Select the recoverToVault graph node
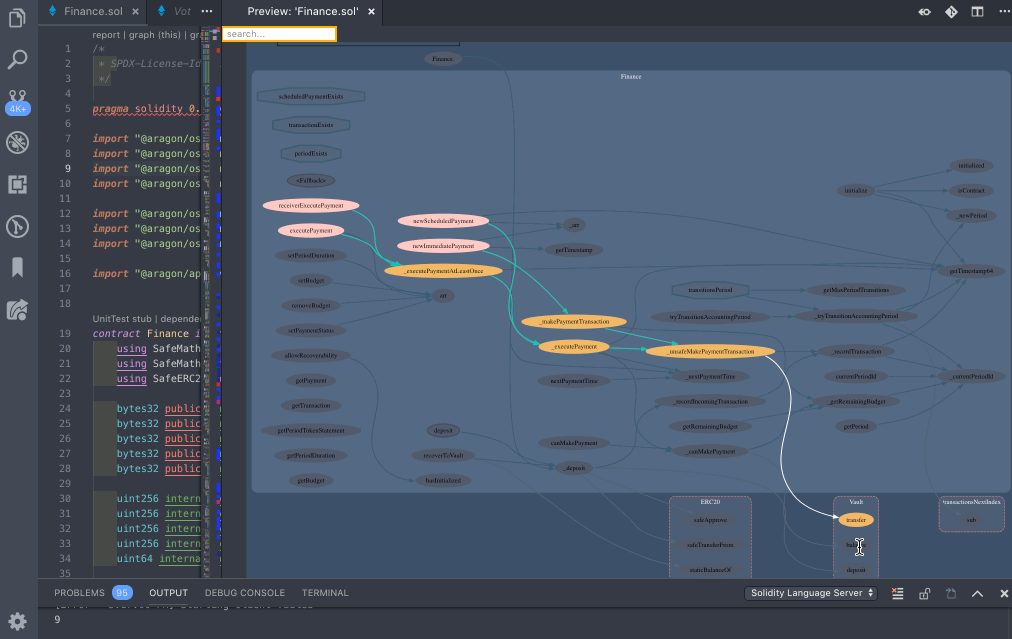The image size is (1012, 639). pos(443,456)
